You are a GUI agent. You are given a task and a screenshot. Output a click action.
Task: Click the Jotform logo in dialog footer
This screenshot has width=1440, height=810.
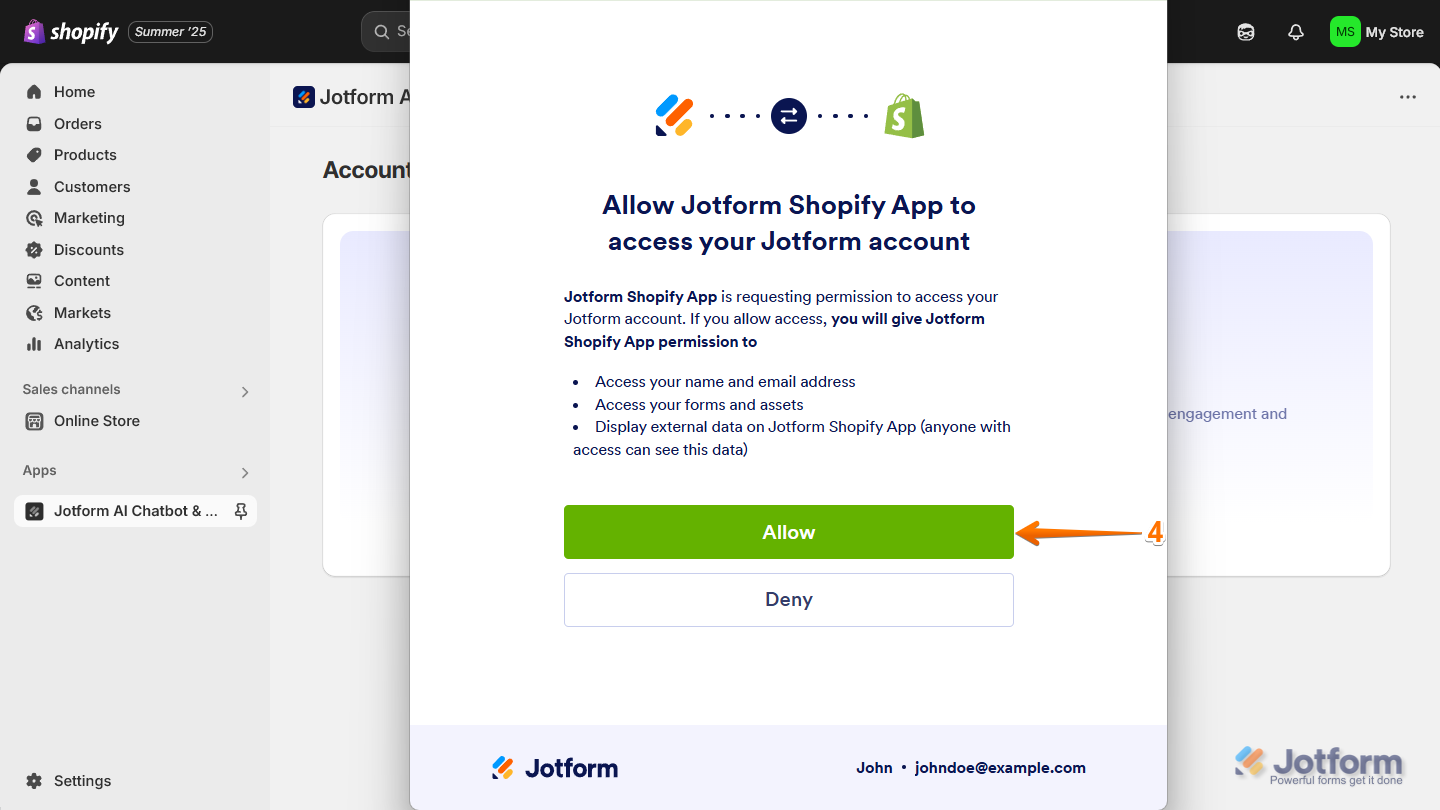point(555,768)
